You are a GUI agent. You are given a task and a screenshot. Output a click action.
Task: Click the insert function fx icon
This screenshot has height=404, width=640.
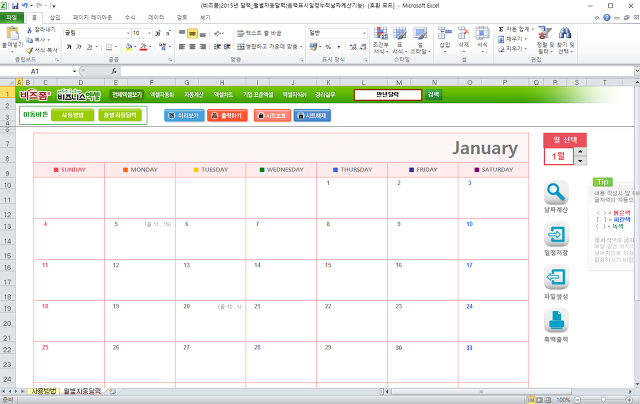[114, 71]
